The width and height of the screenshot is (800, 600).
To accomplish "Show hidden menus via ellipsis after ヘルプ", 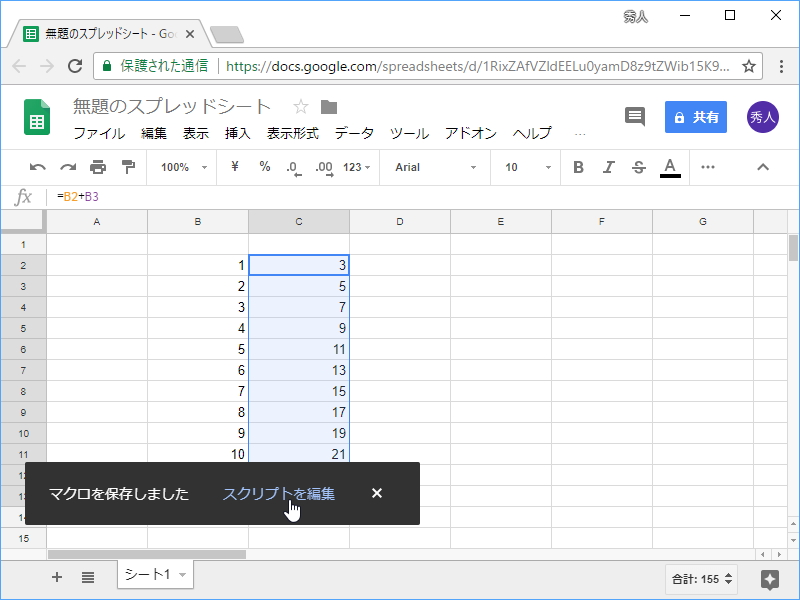I will pos(580,135).
